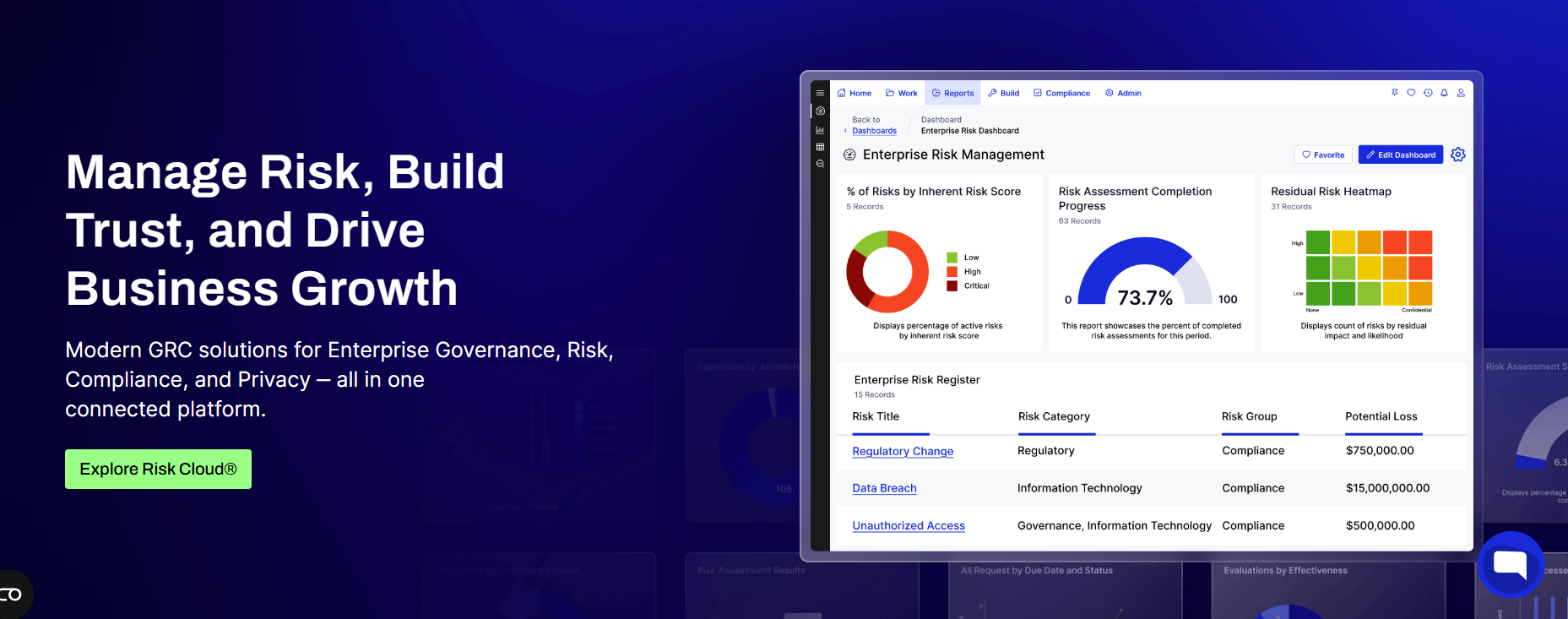The image size is (1568, 619).
Task: Click gauge icon beside Enterprise Risk Management title
Action: coord(849,155)
